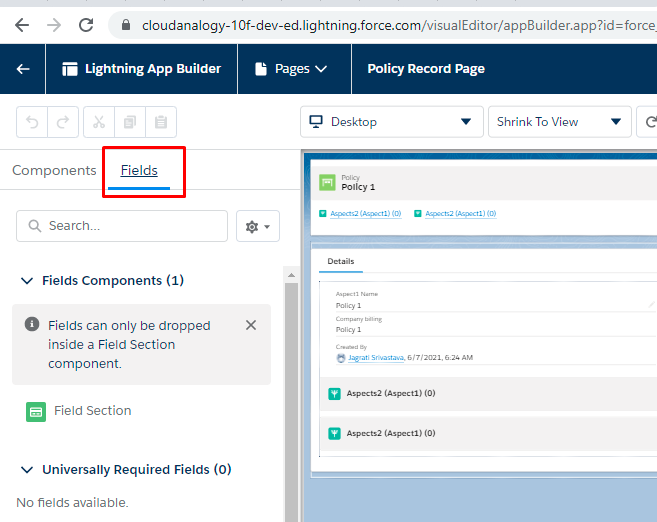Open first Aspects2 (Aspect1) quick link

coord(365,214)
